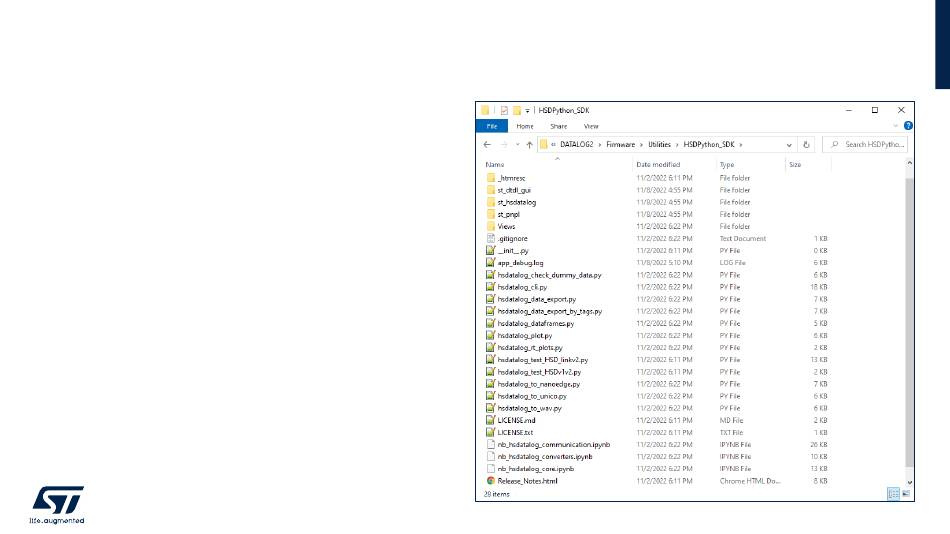Select hsdatalog_data_export.py file icon
This screenshot has height=534, width=950.
click(491, 299)
